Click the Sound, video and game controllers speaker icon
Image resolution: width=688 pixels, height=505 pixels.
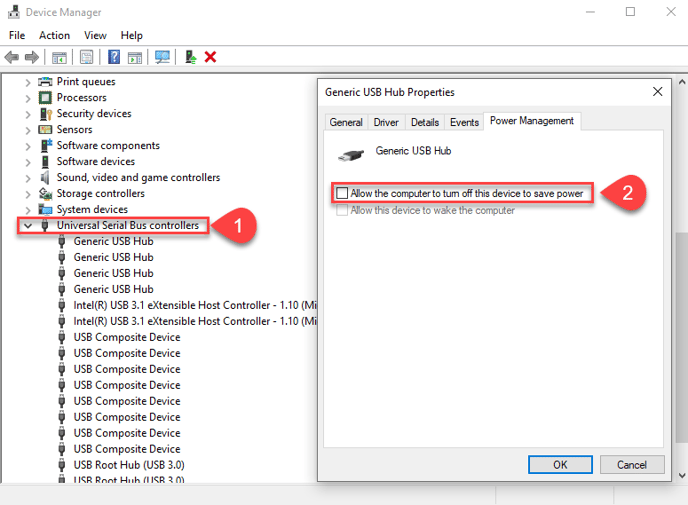(45, 177)
